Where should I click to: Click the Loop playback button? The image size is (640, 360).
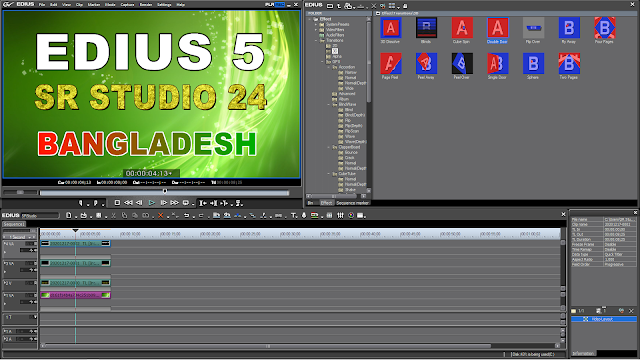[x=186, y=202]
